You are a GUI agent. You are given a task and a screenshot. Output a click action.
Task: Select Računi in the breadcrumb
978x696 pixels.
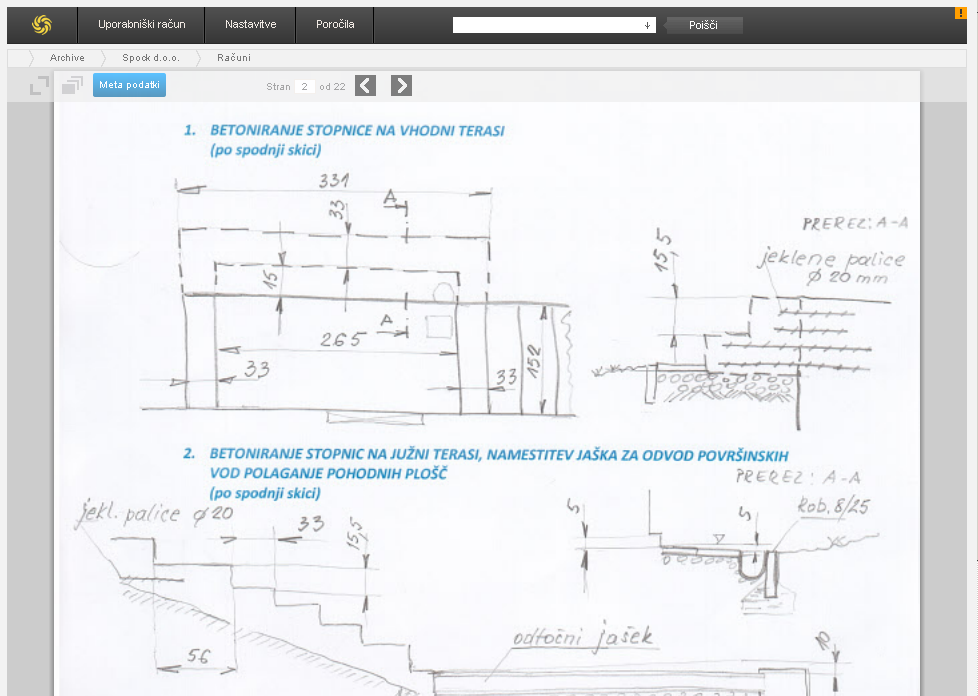pos(234,58)
